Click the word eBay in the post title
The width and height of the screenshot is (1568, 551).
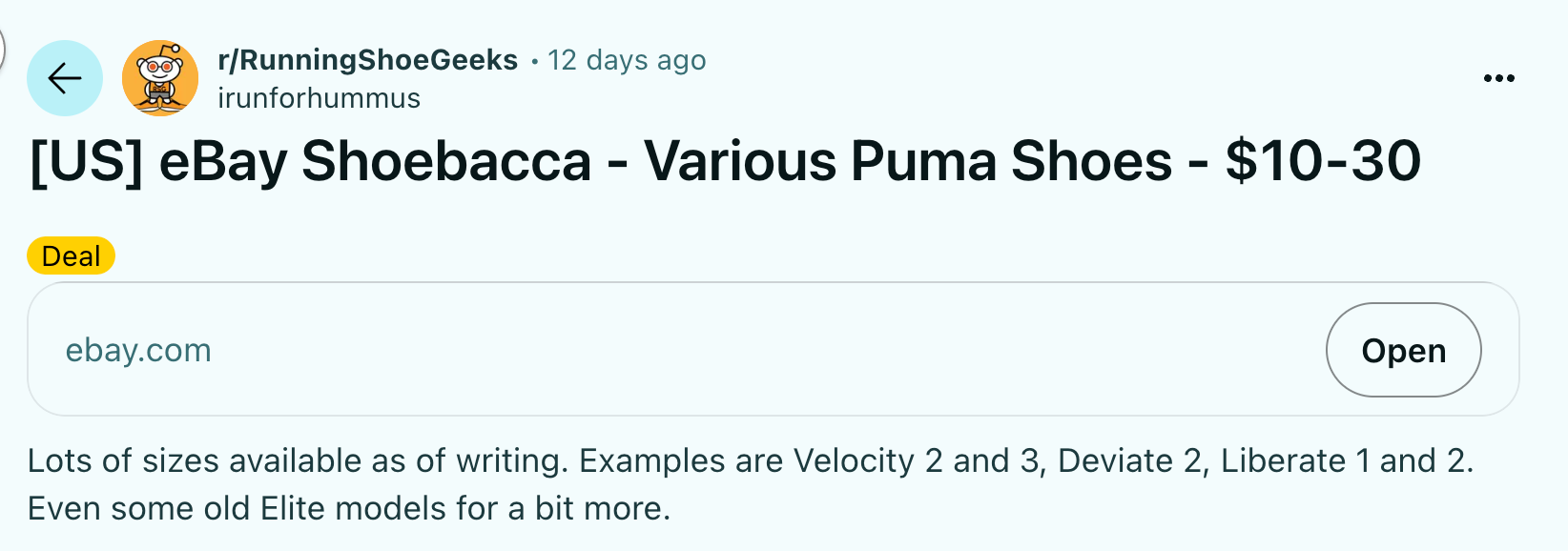(222, 161)
